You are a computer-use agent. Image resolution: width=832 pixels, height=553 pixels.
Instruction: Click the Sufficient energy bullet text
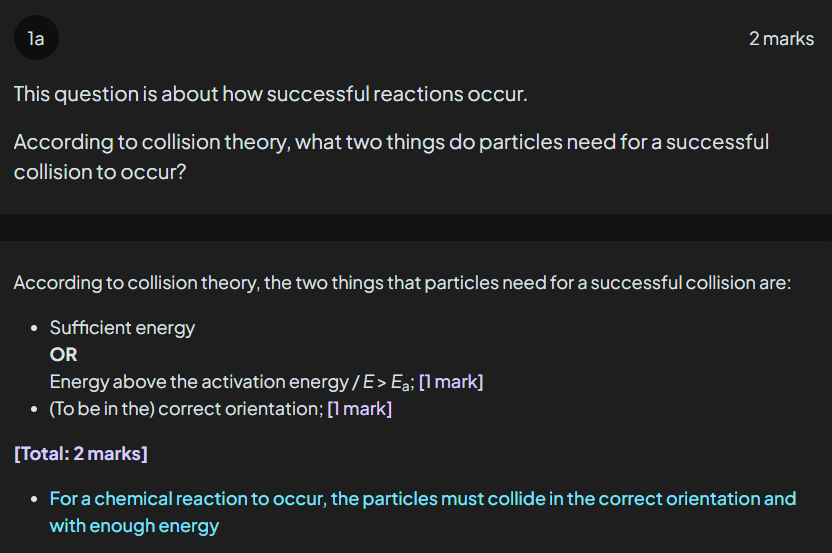pos(122,328)
